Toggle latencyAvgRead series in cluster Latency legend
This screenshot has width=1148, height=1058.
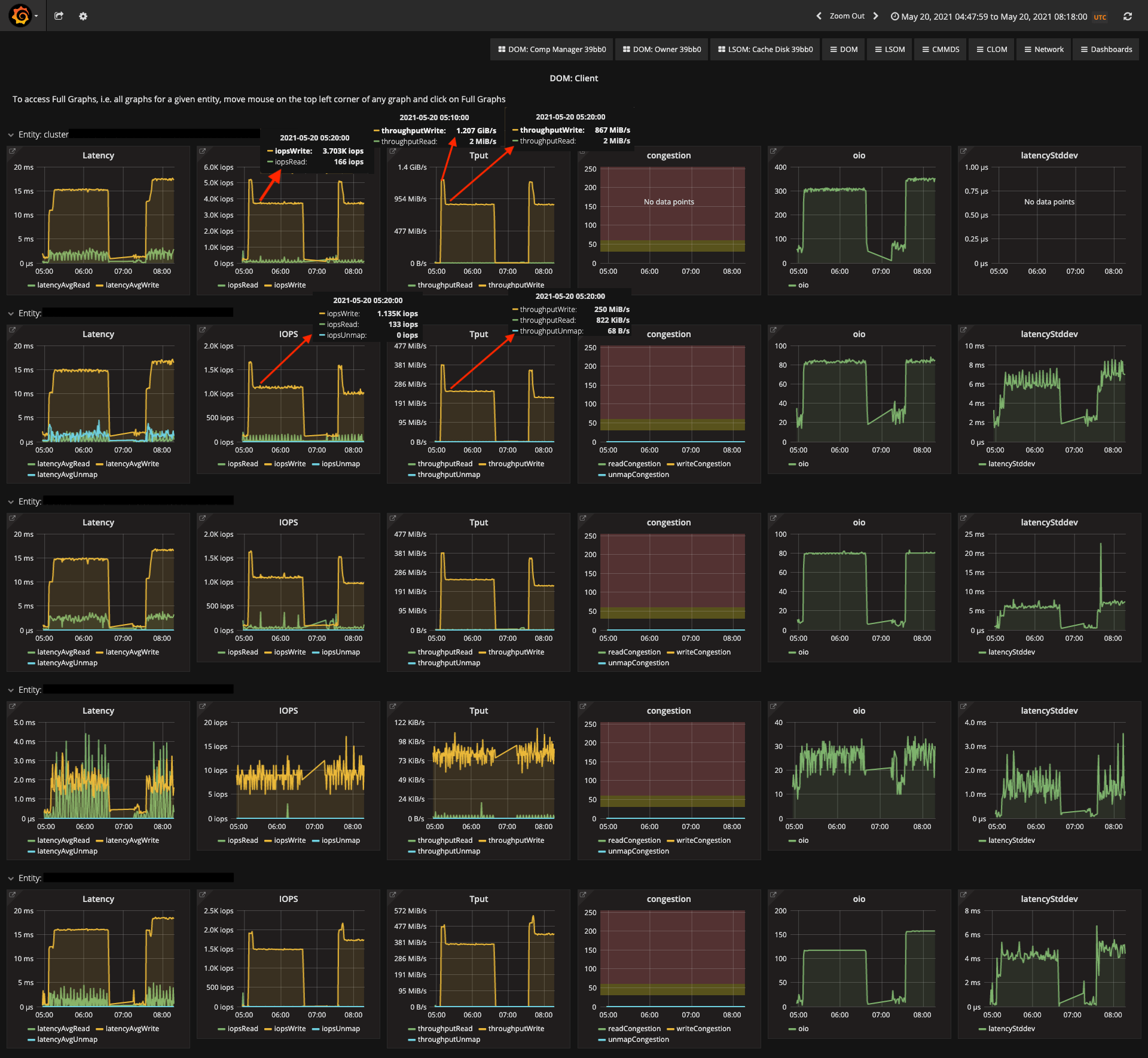coord(63,285)
